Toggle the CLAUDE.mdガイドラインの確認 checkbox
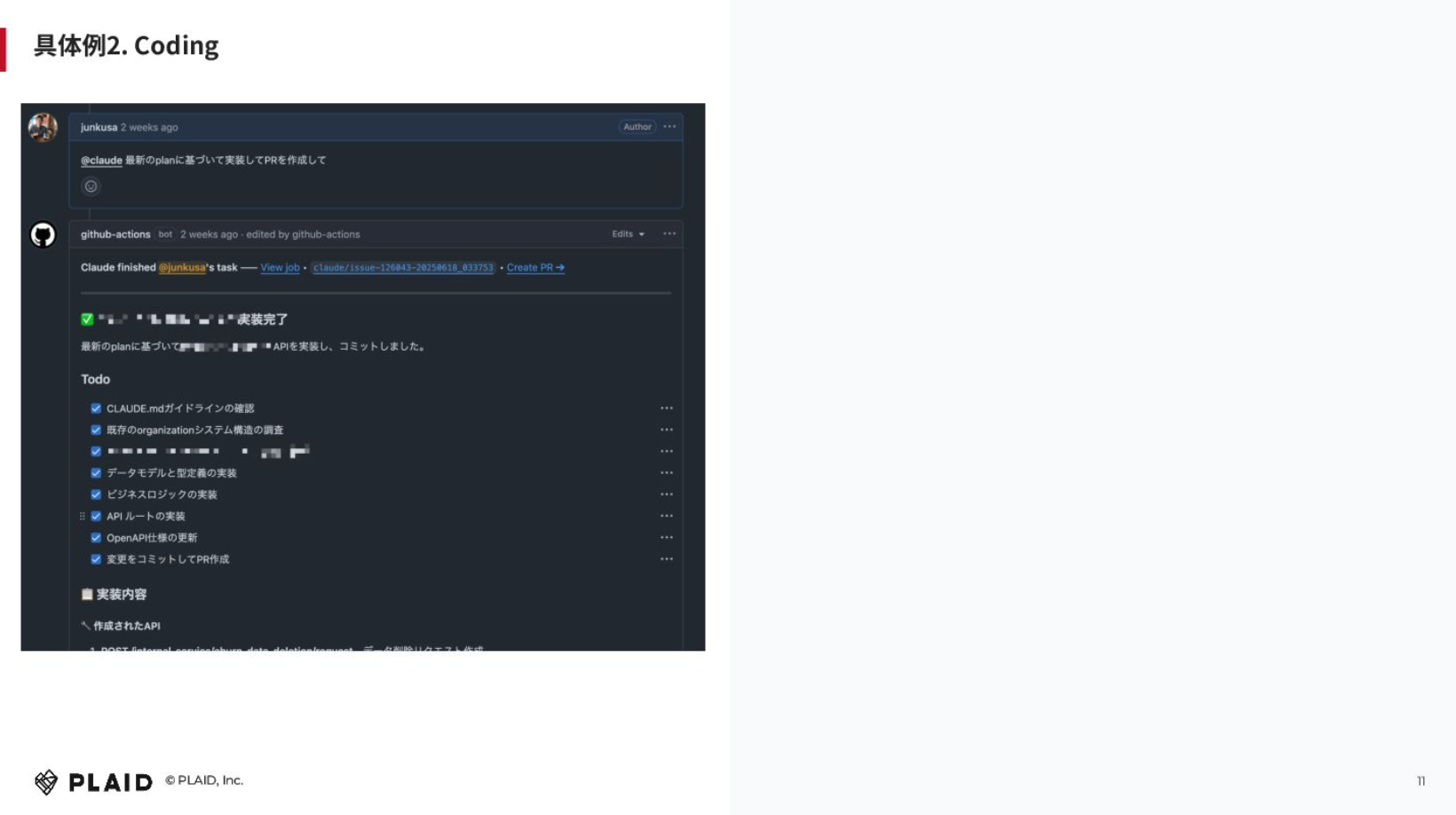Viewport: 1456px width, 815px height. click(x=96, y=408)
